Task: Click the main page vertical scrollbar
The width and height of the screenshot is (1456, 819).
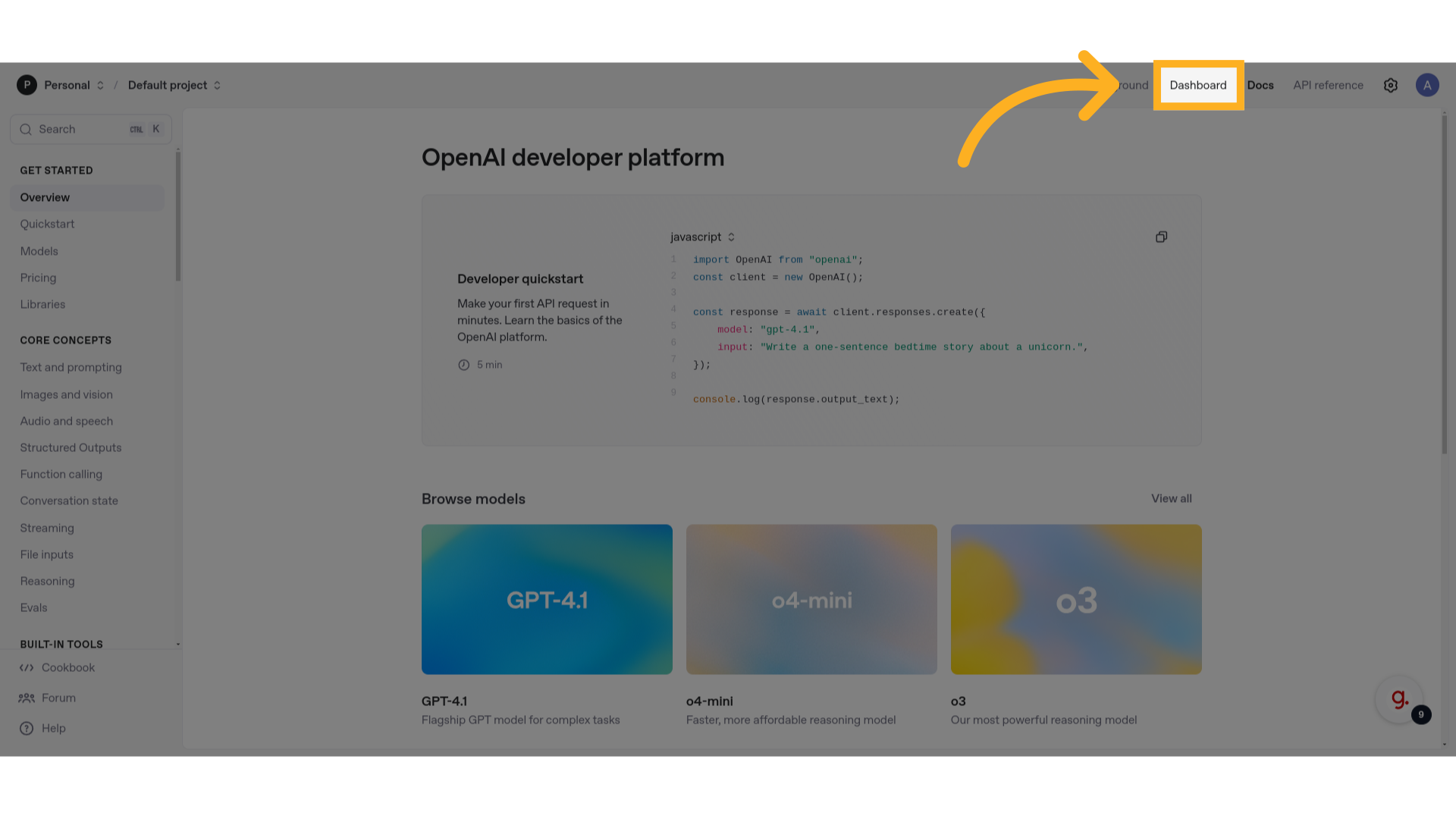Action: tap(1444, 284)
